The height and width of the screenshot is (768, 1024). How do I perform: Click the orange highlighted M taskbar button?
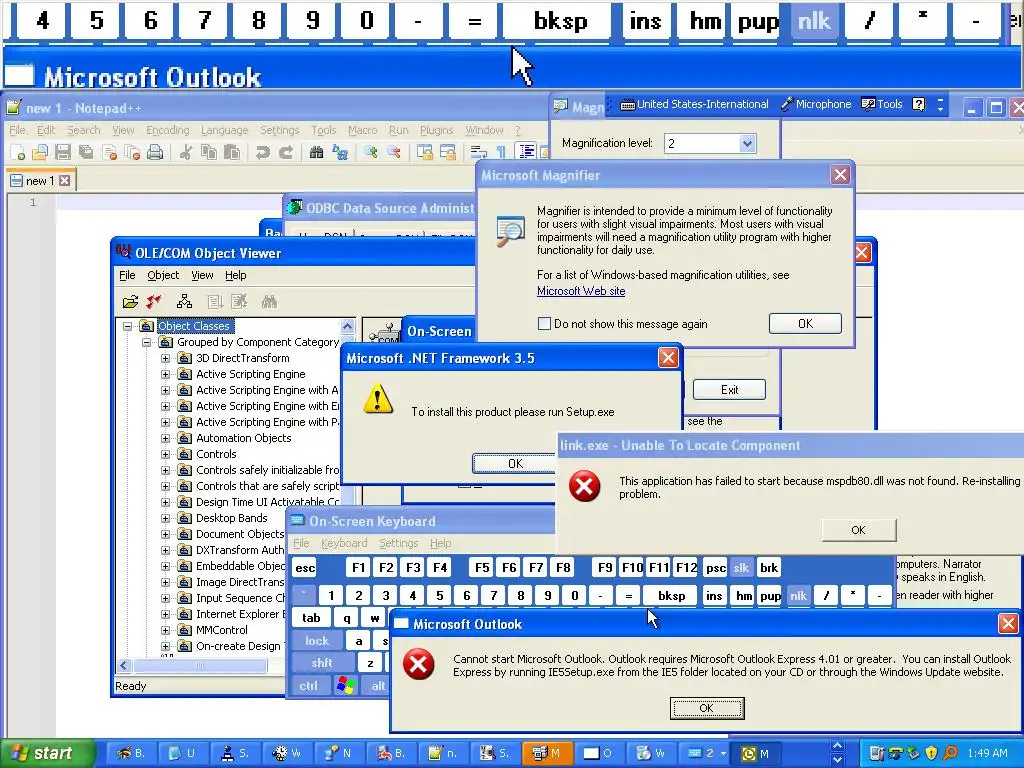pyautogui.click(x=547, y=753)
